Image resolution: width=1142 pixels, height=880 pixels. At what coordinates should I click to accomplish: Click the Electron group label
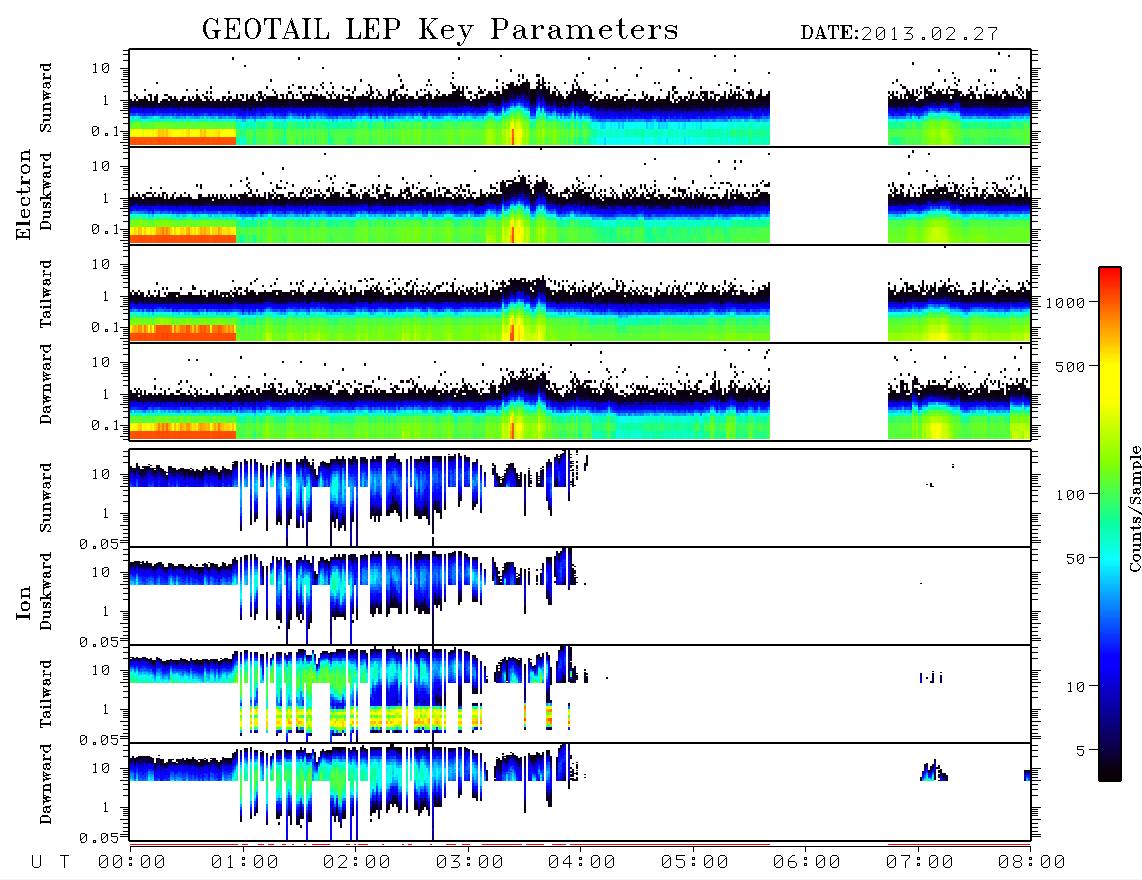(23, 194)
